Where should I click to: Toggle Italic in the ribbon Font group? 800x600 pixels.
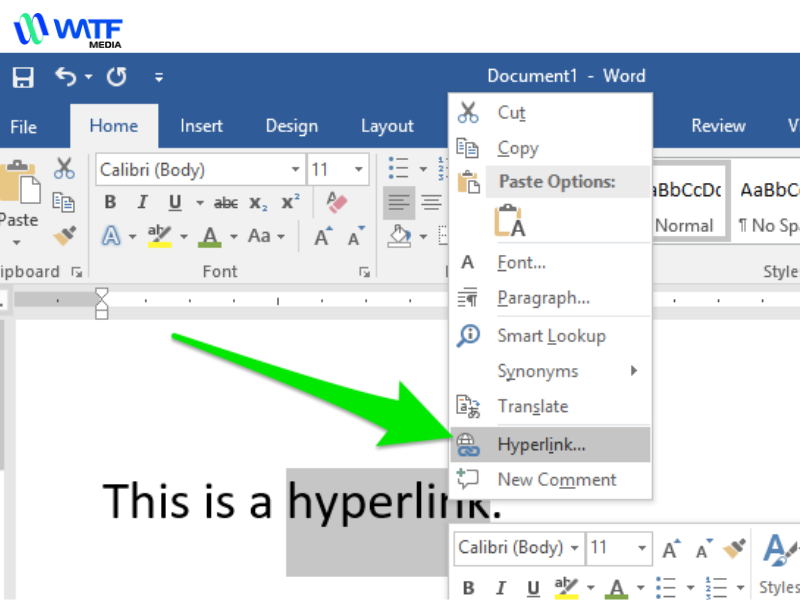coord(143,203)
